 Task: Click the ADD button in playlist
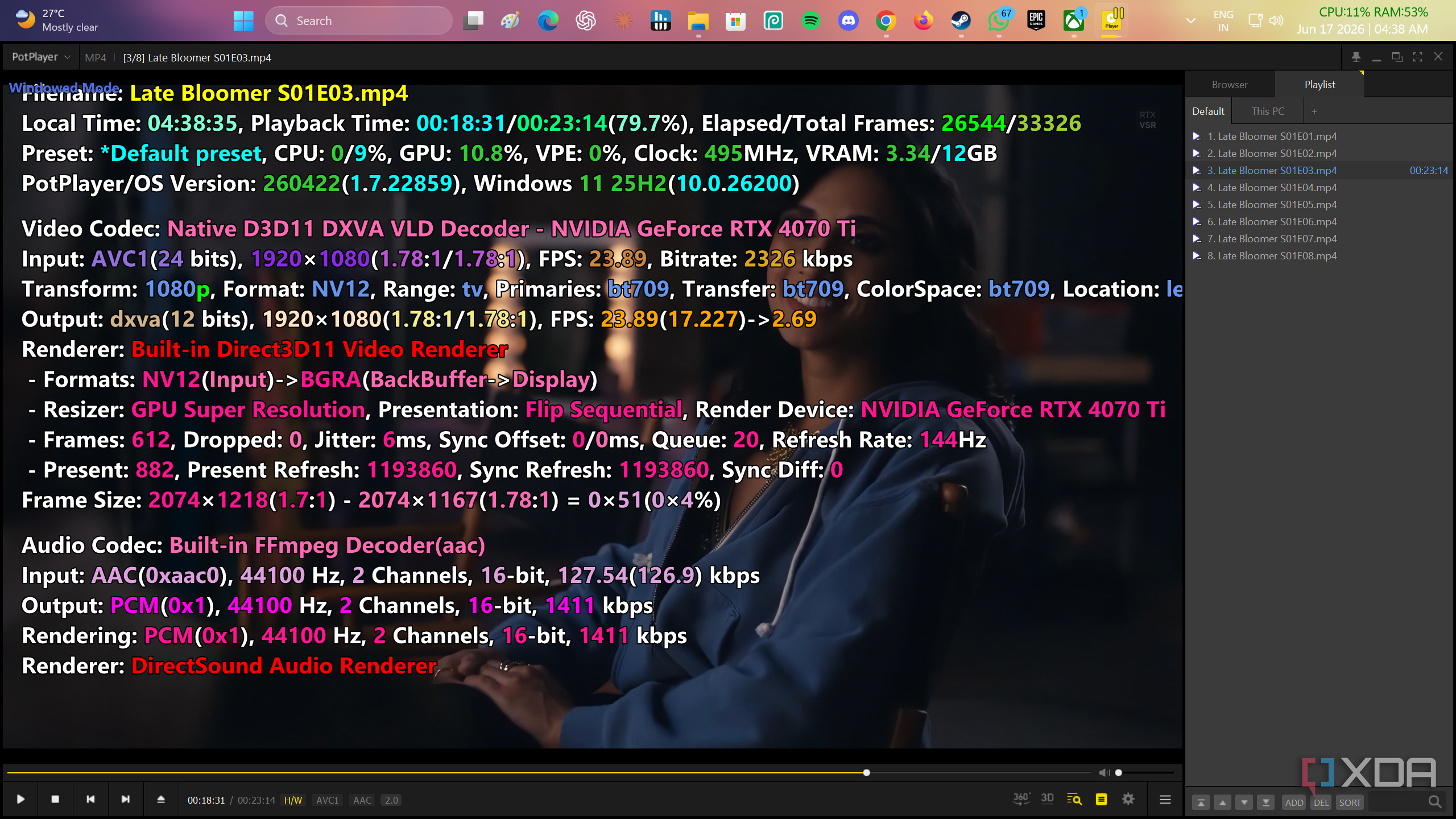pyautogui.click(x=1294, y=803)
